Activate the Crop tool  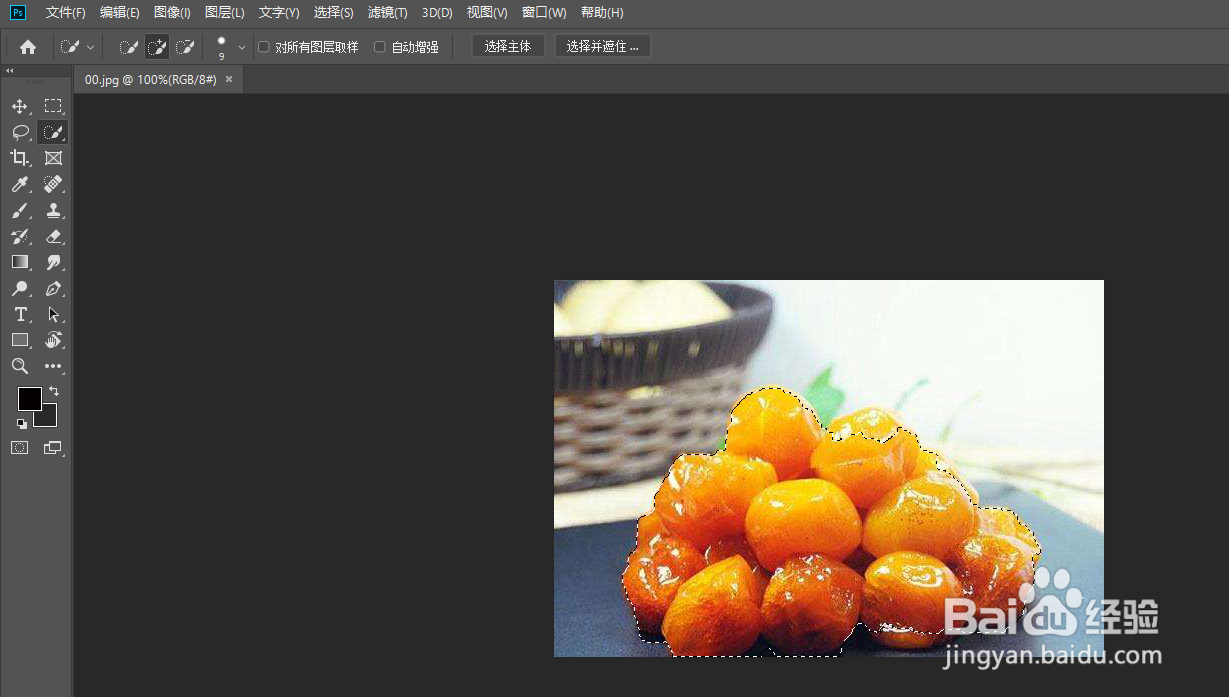[x=20, y=157]
